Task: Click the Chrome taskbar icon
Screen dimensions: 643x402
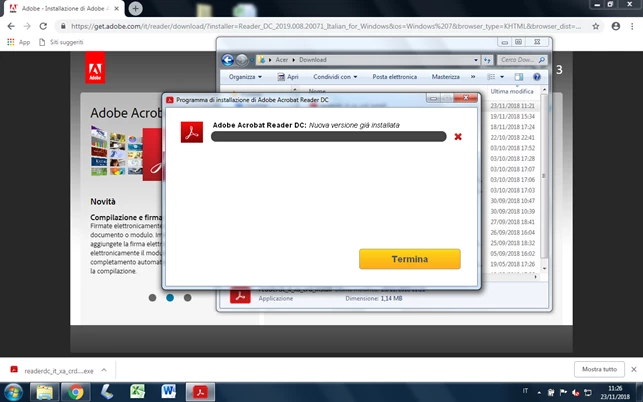Action: pyautogui.click(x=75, y=392)
